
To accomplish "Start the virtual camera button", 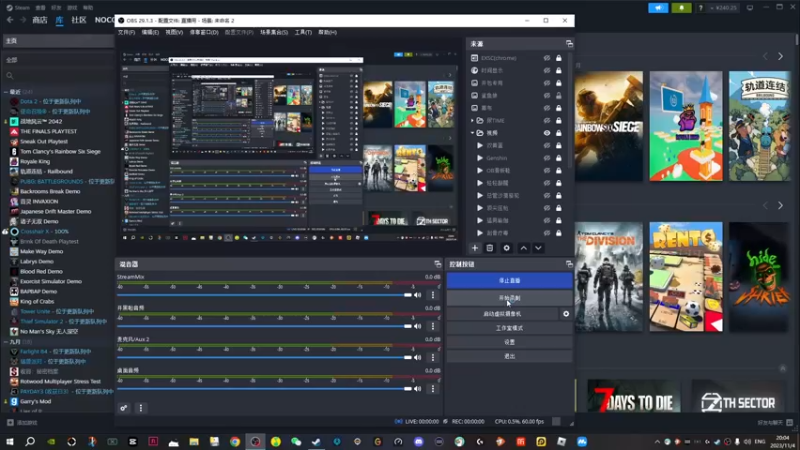I will 503,314.
